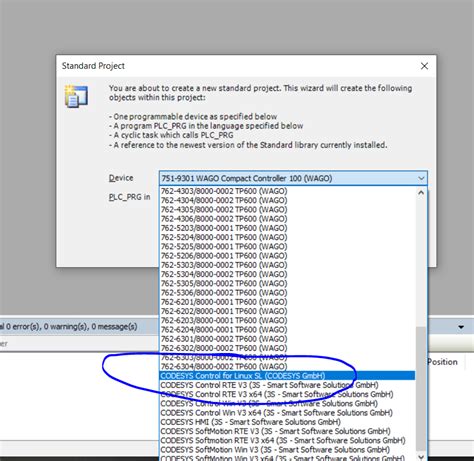Select 762-6302/8000-0002 TP600 (WAGO)
Viewport: 474px width, 461px height.
pos(287,348)
